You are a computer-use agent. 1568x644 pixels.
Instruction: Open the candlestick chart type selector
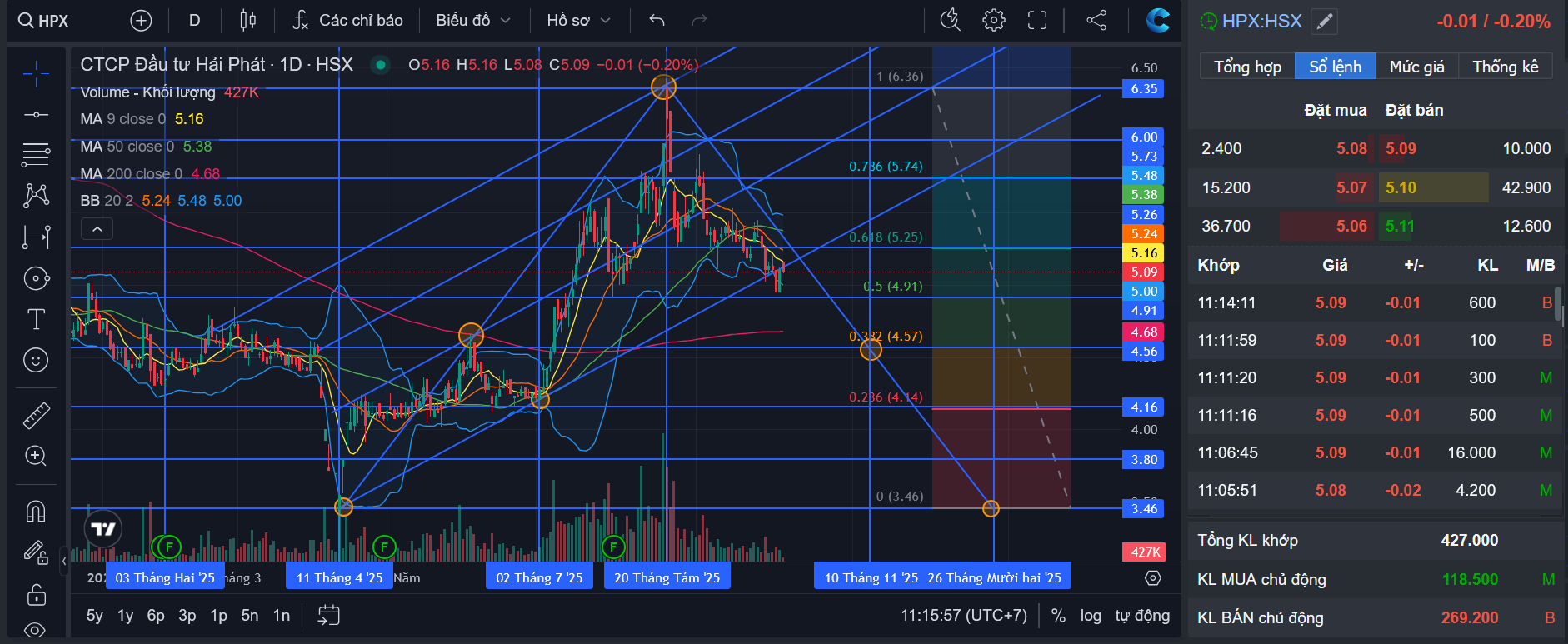point(247,21)
